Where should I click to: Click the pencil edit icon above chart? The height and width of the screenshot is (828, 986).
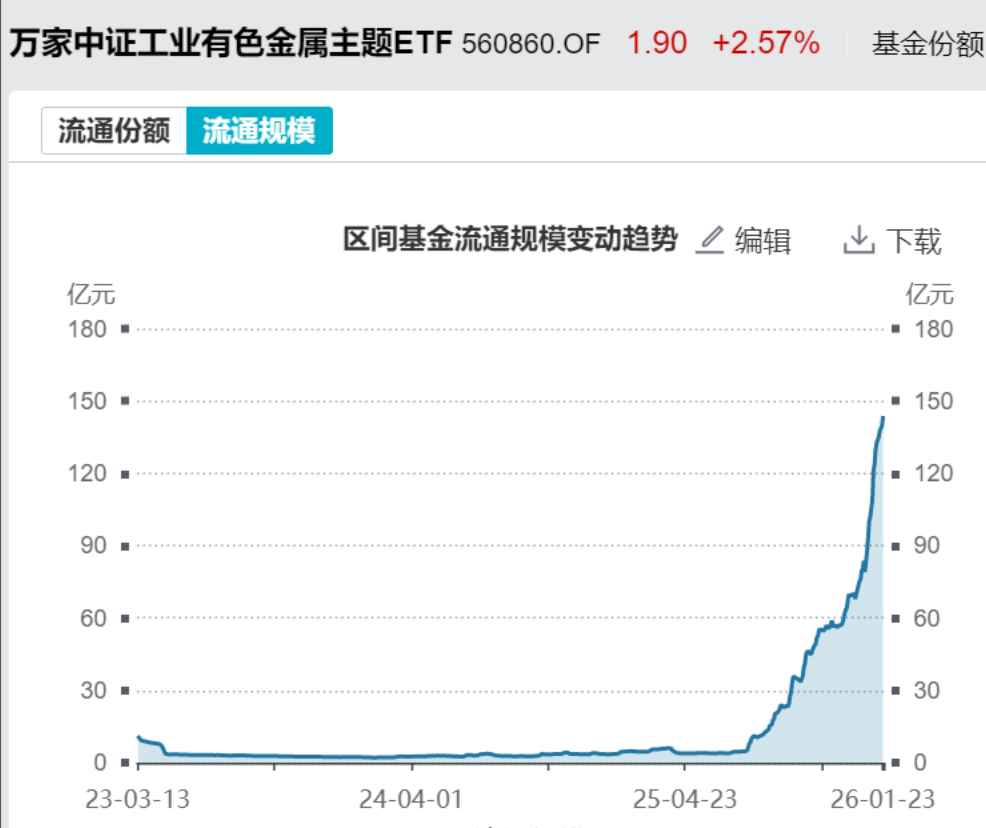pos(709,241)
